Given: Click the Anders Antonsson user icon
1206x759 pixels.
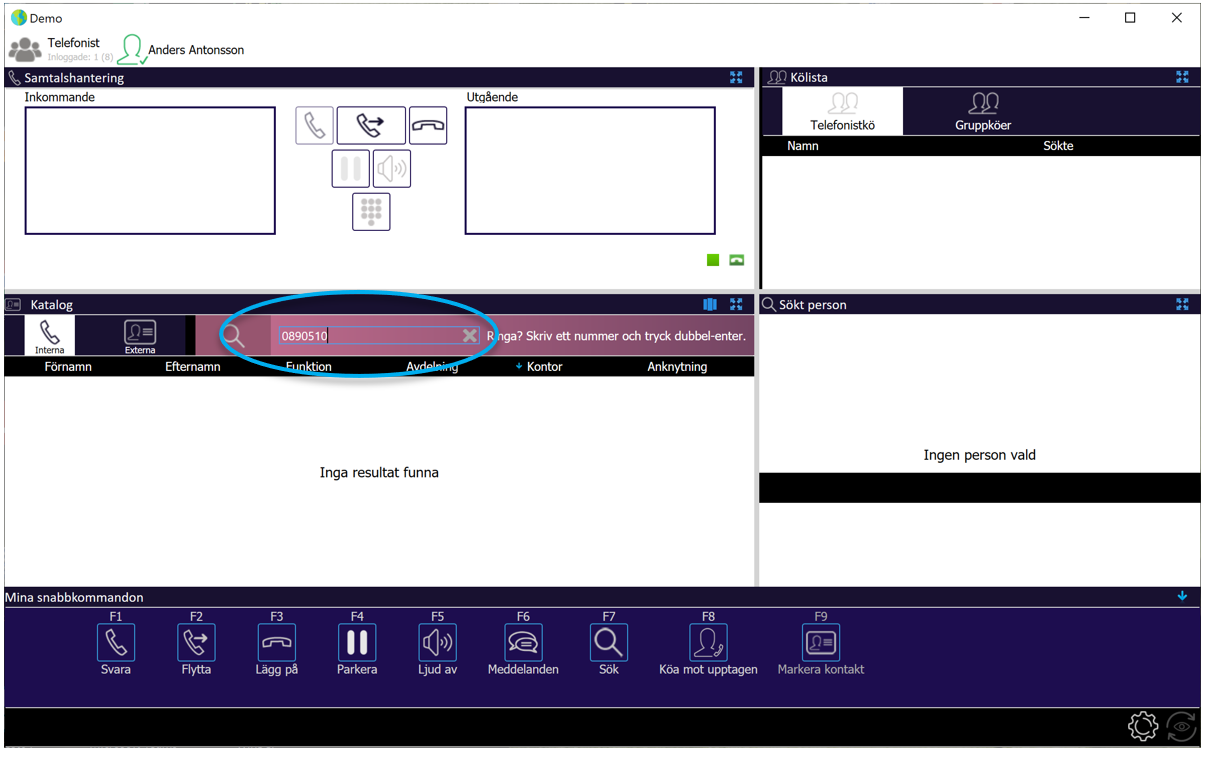Looking at the screenshot, I should (131, 50).
